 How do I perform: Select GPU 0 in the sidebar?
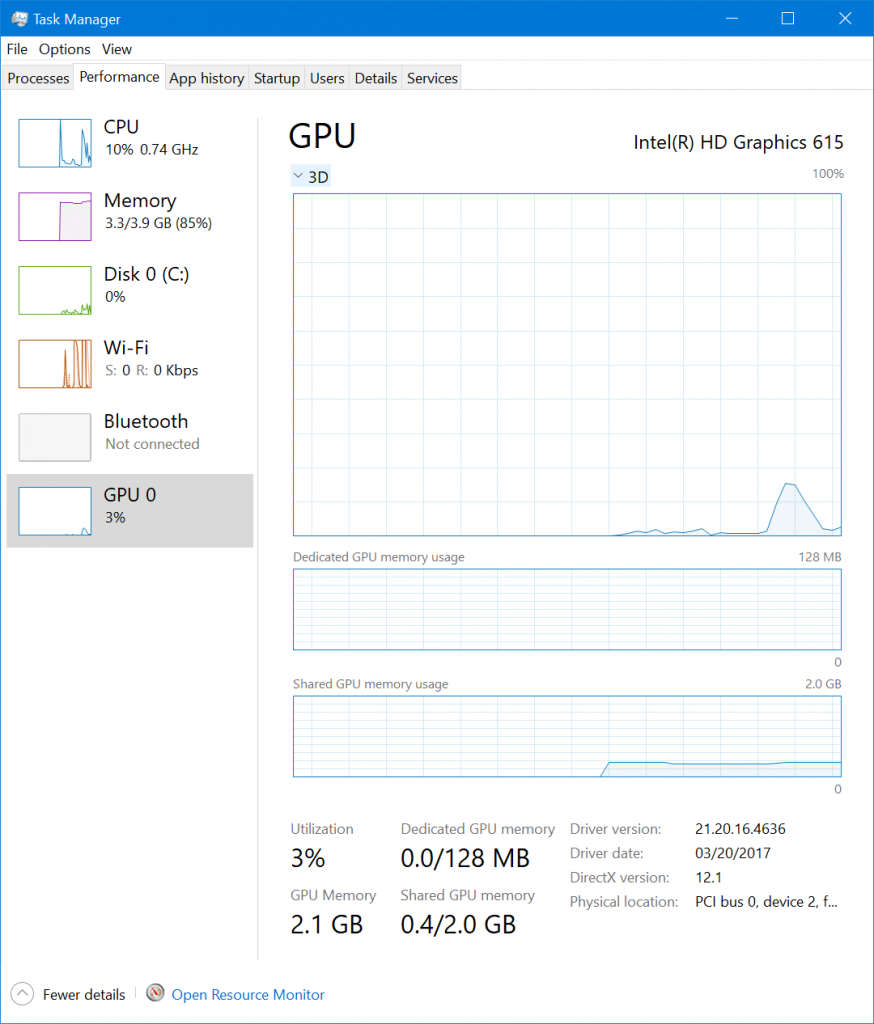130,505
